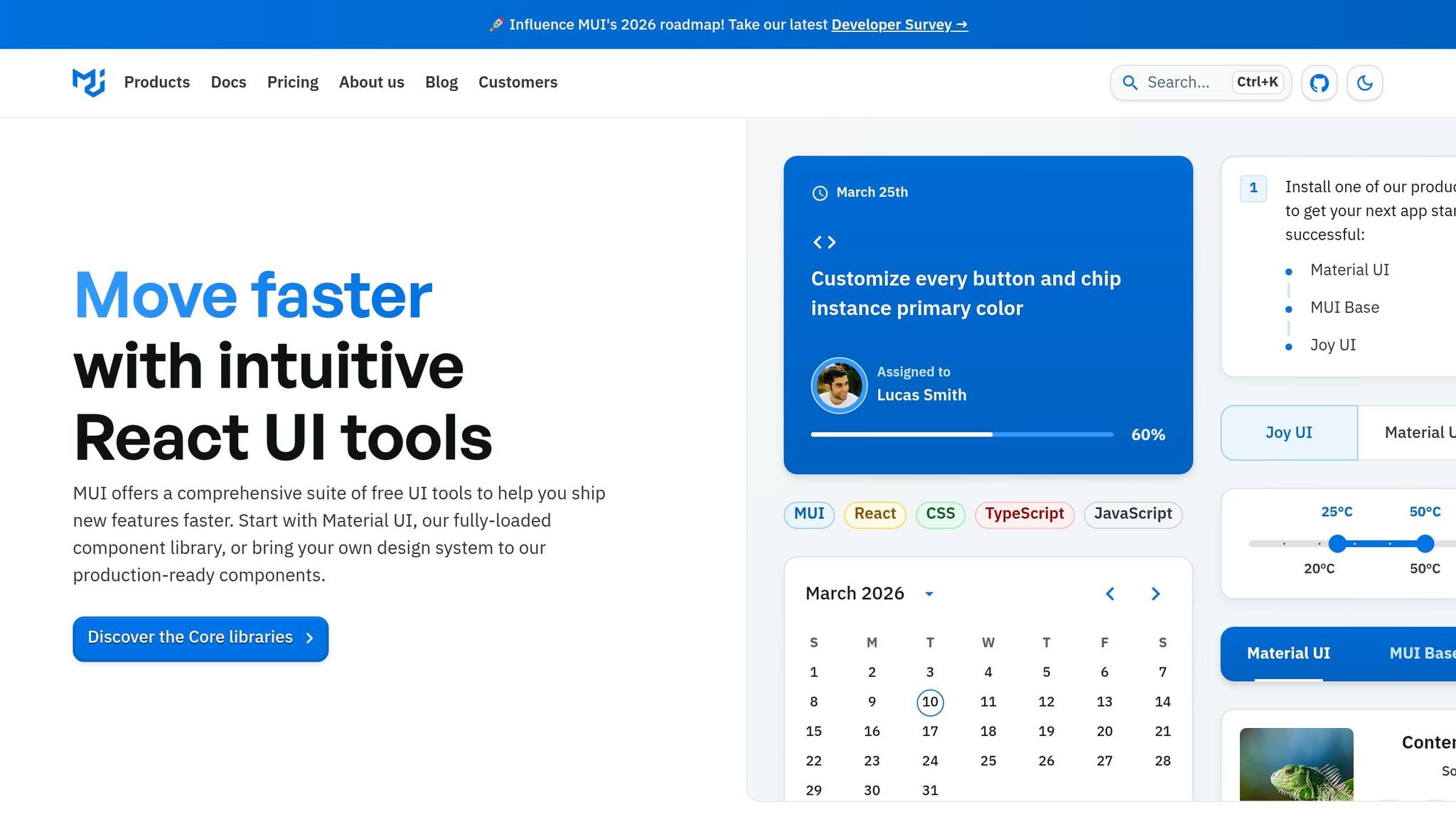Image resolution: width=1456 pixels, height=819 pixels.
Task: Open the GitHub repository icon
Action: click(x=1319, y=83)
